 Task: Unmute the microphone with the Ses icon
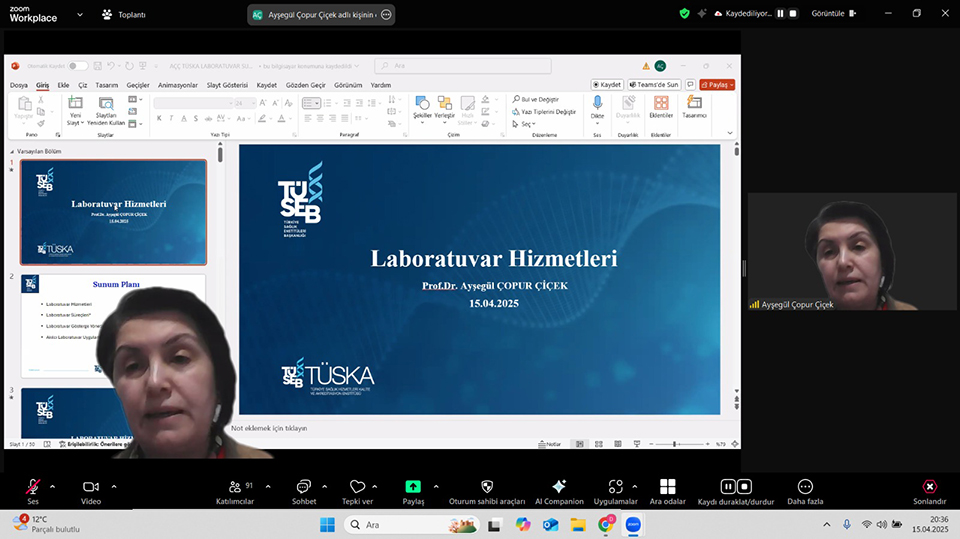(x=33, y=487)
